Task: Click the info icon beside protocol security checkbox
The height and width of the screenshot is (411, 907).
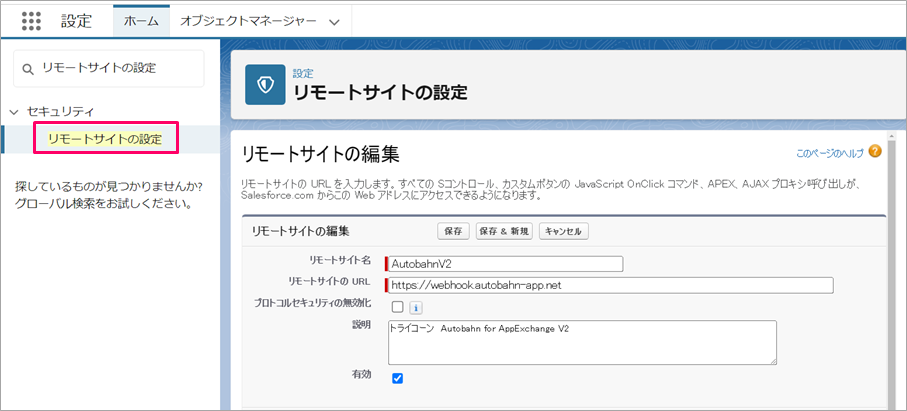Action: click(416, 306)
